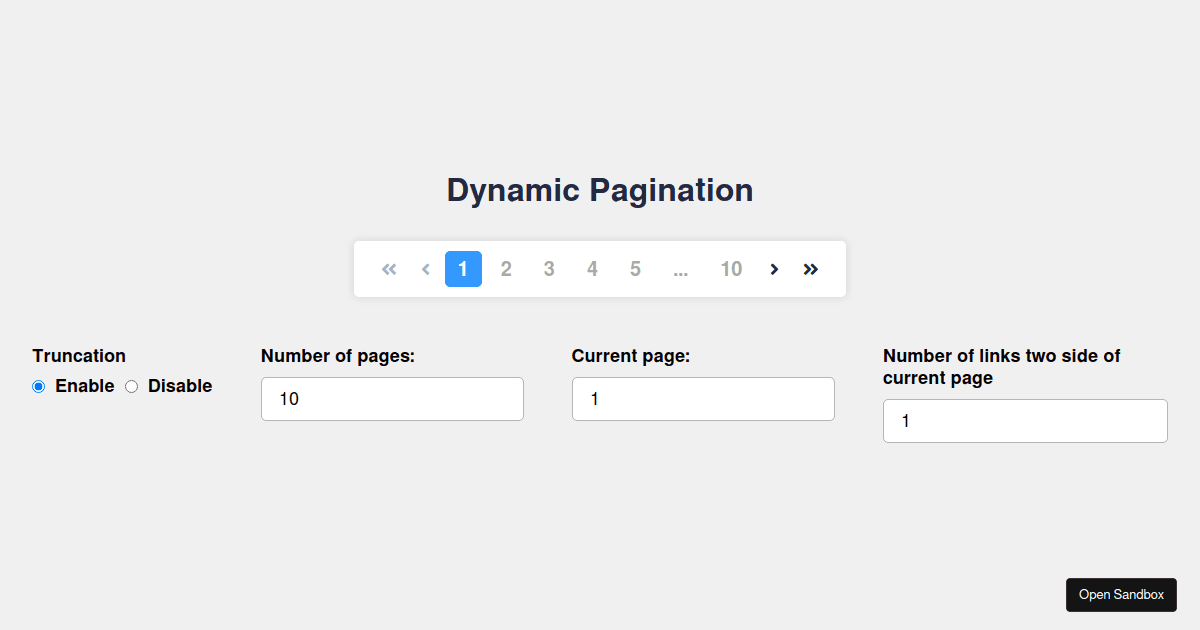The image size is (1200, 630).
Task: Select page 3 in the pagination bar
Action: click(x=549, y=268)
